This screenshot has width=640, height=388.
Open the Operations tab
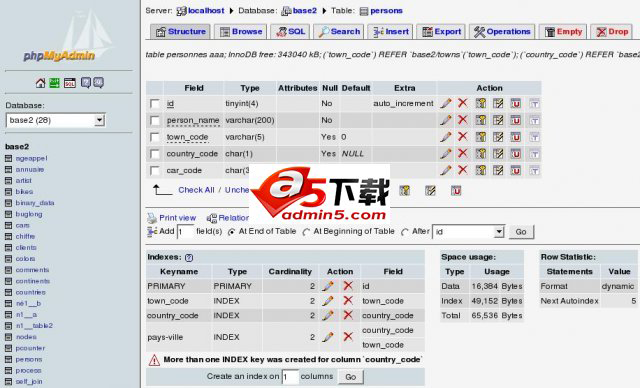[502, 32]
